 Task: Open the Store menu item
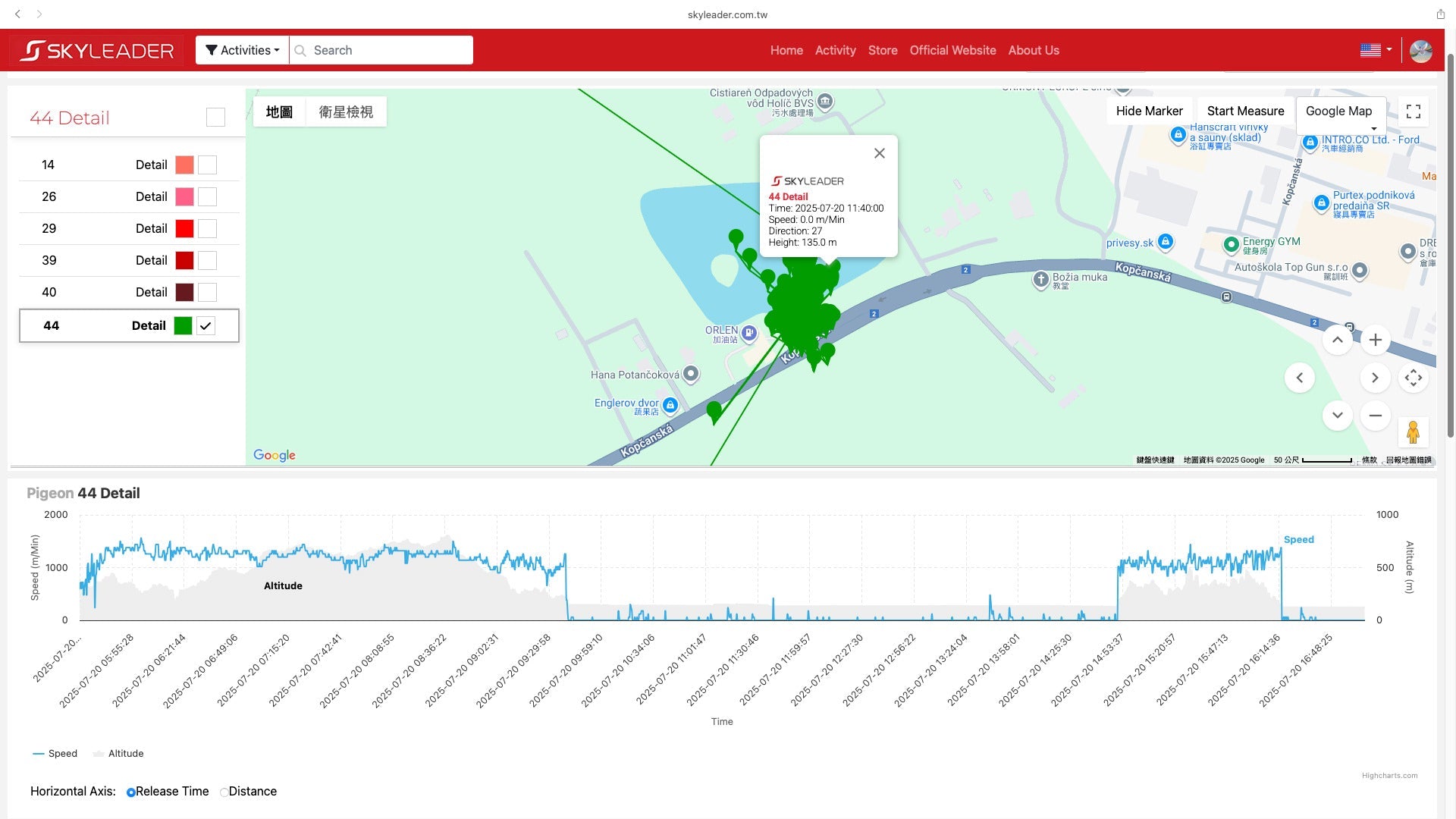(x=882, y=50)
